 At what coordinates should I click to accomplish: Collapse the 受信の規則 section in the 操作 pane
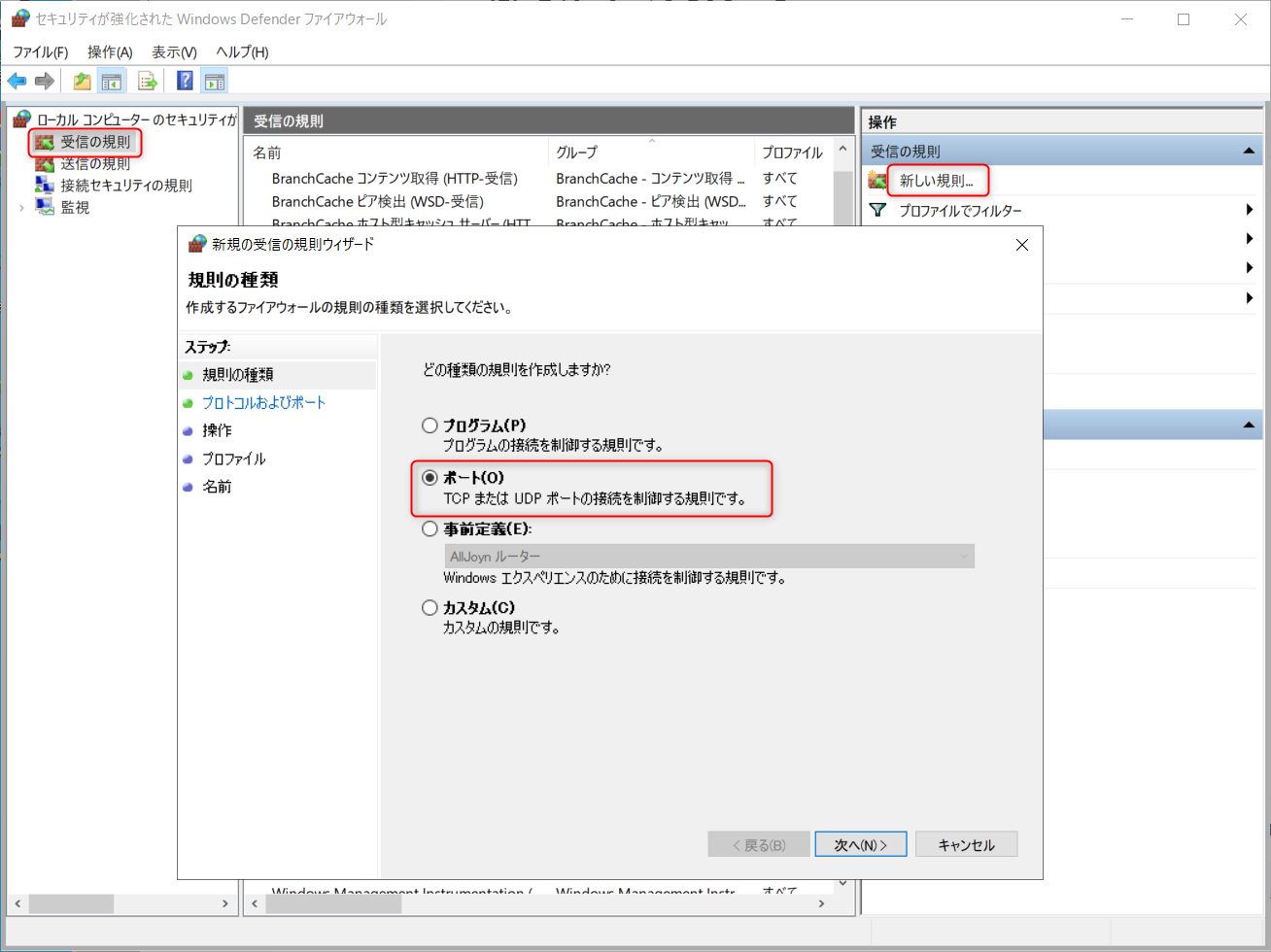pyautogui.click(x=1248, y=152)
